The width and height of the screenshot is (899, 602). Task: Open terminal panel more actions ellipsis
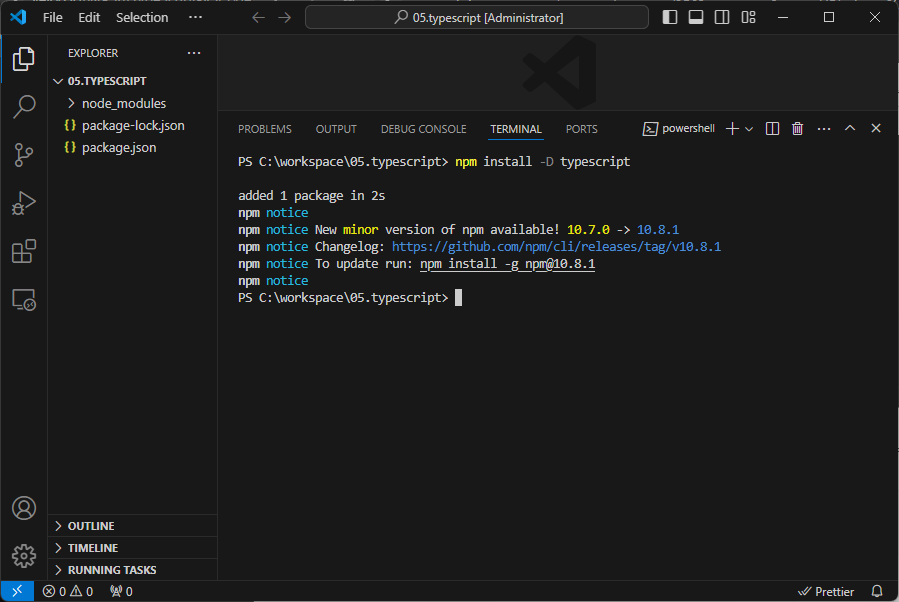[x=824, y=128]
